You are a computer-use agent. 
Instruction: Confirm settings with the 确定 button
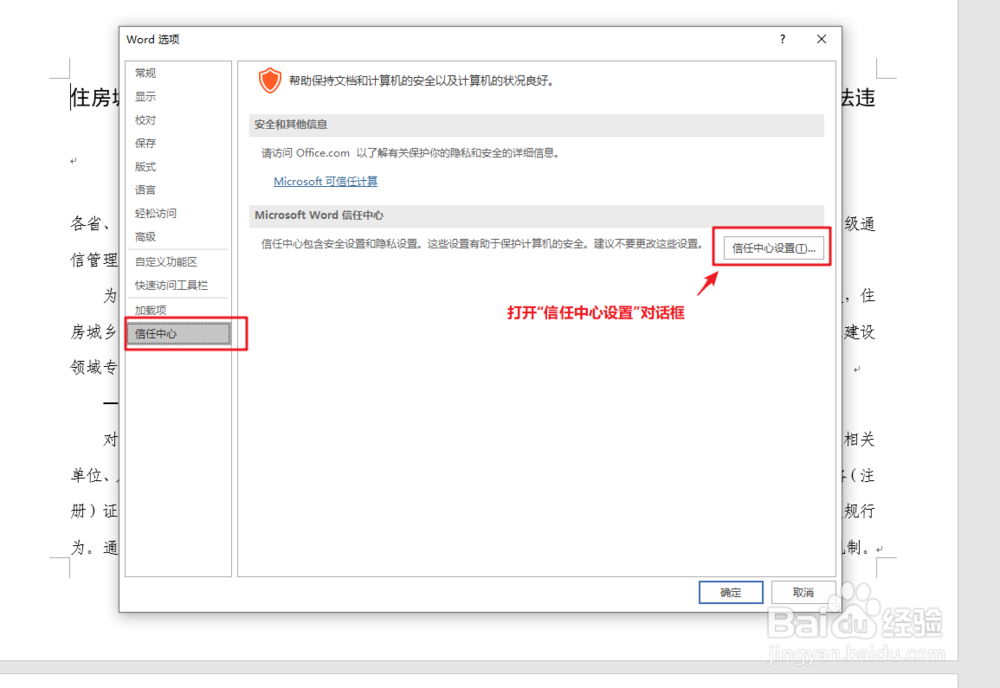[x=731, y=592]
